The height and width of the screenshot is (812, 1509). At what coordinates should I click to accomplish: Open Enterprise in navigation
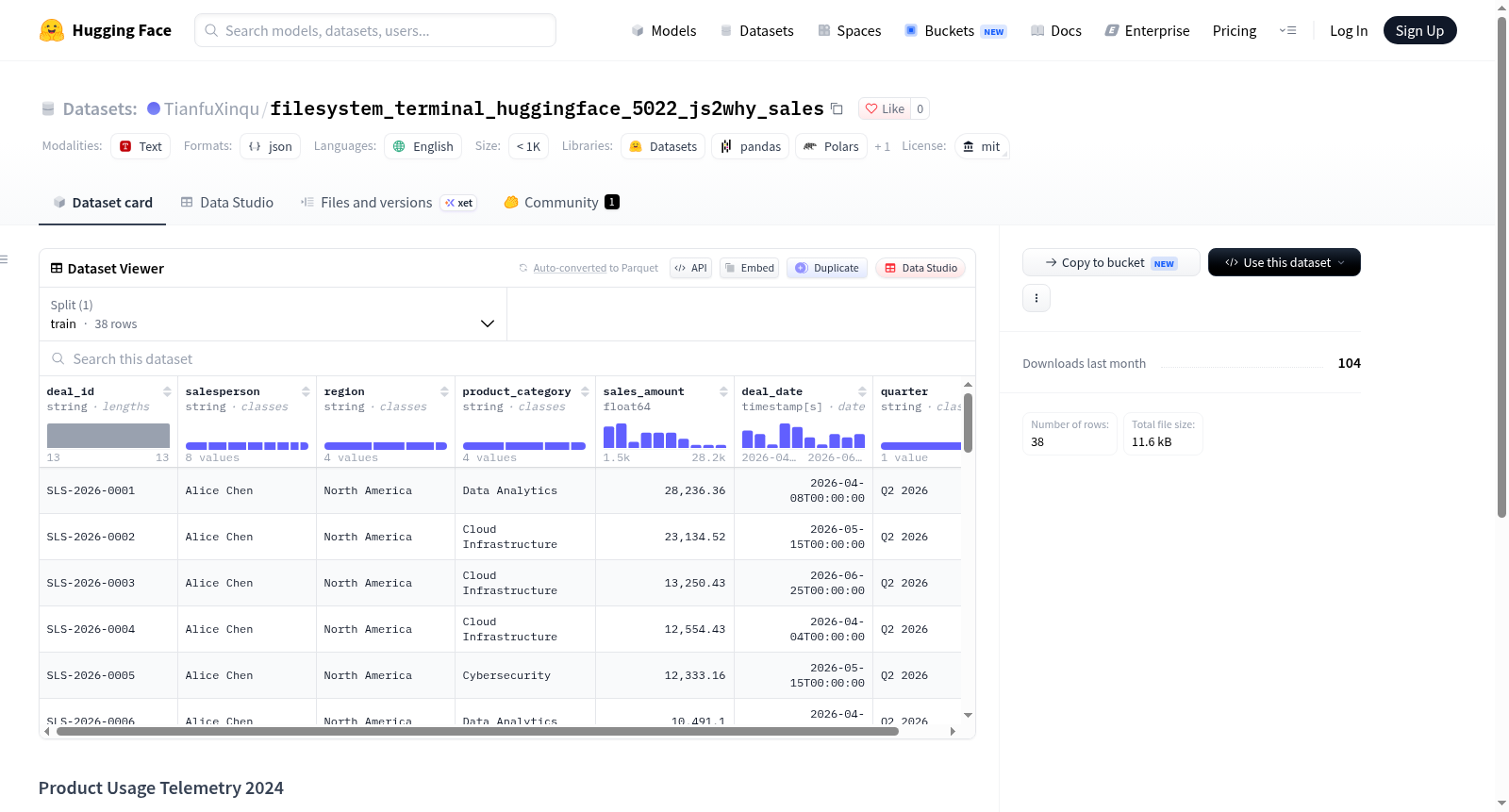pos(1147,30)
